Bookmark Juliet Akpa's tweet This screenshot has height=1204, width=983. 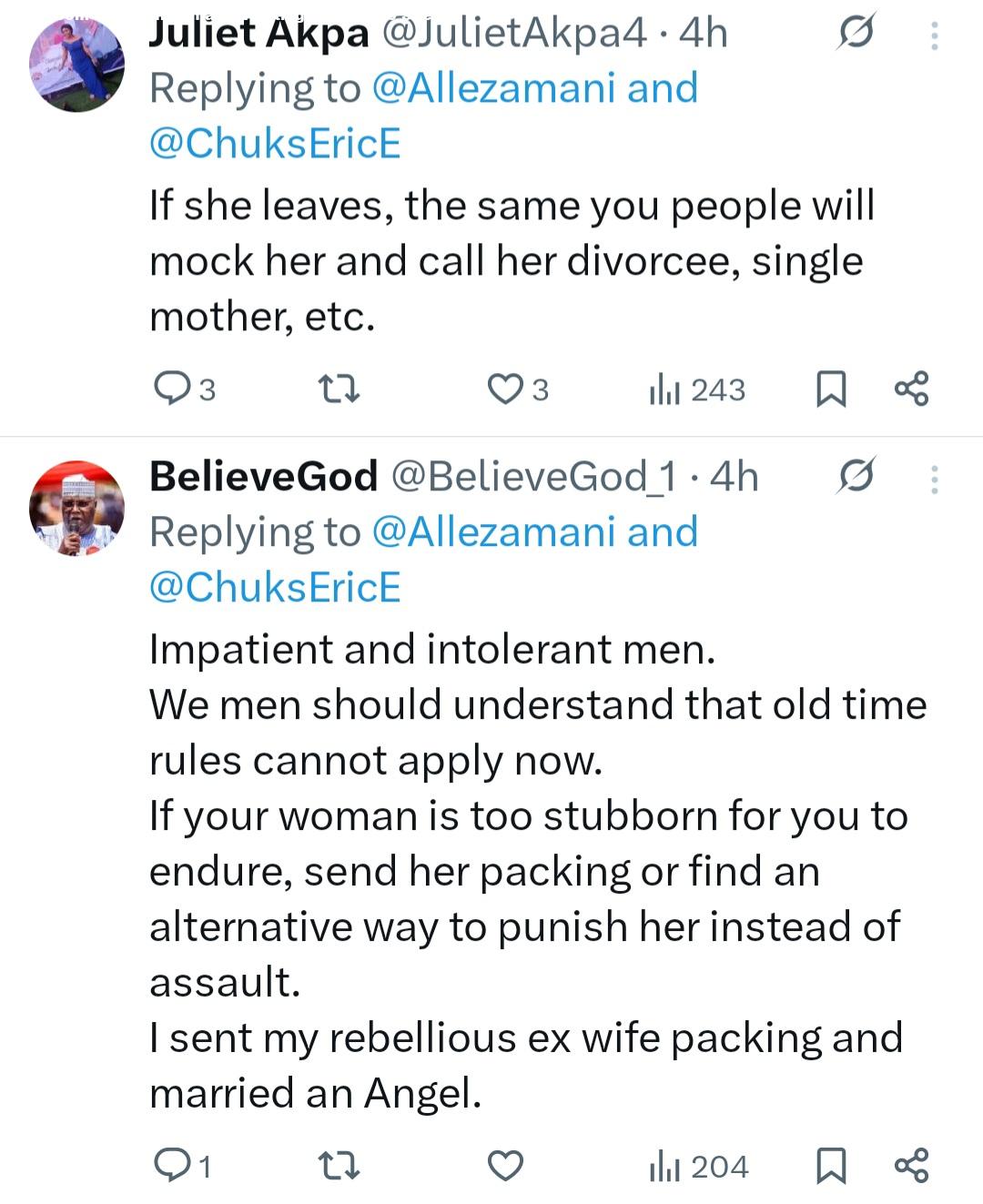(x=830, y=389)
